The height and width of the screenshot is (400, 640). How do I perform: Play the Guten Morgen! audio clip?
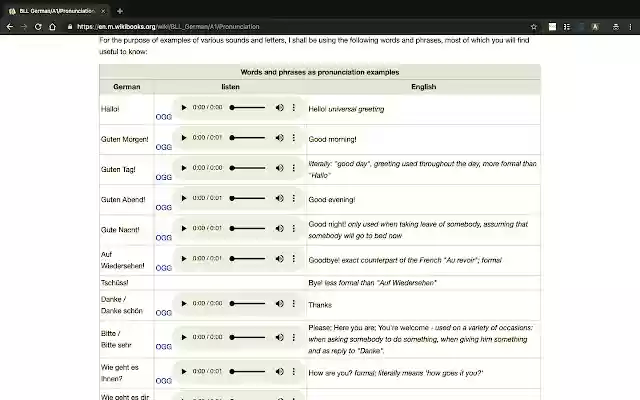(x=184, y=138)
